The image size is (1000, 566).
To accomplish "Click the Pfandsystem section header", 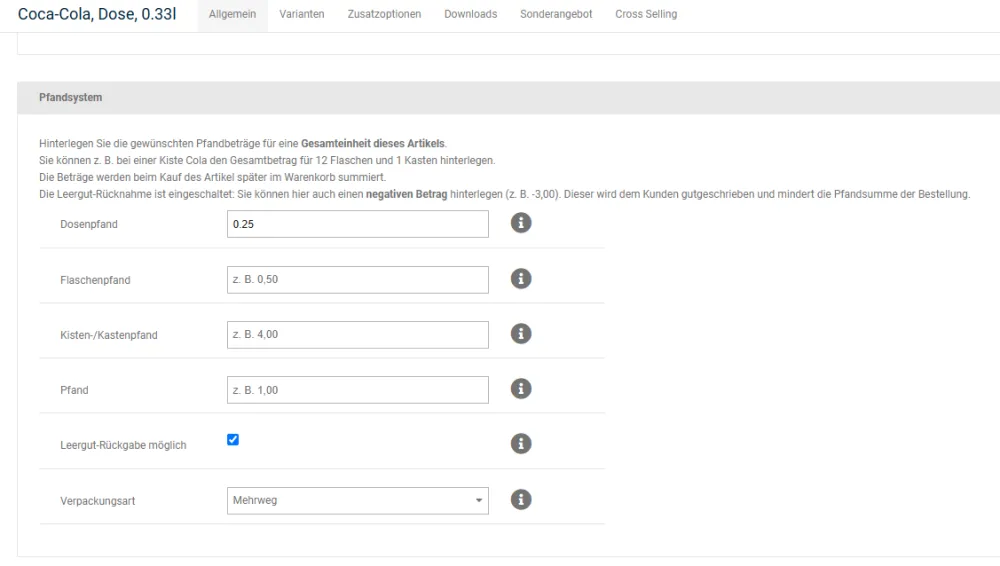I will click(x=508, y=98).
